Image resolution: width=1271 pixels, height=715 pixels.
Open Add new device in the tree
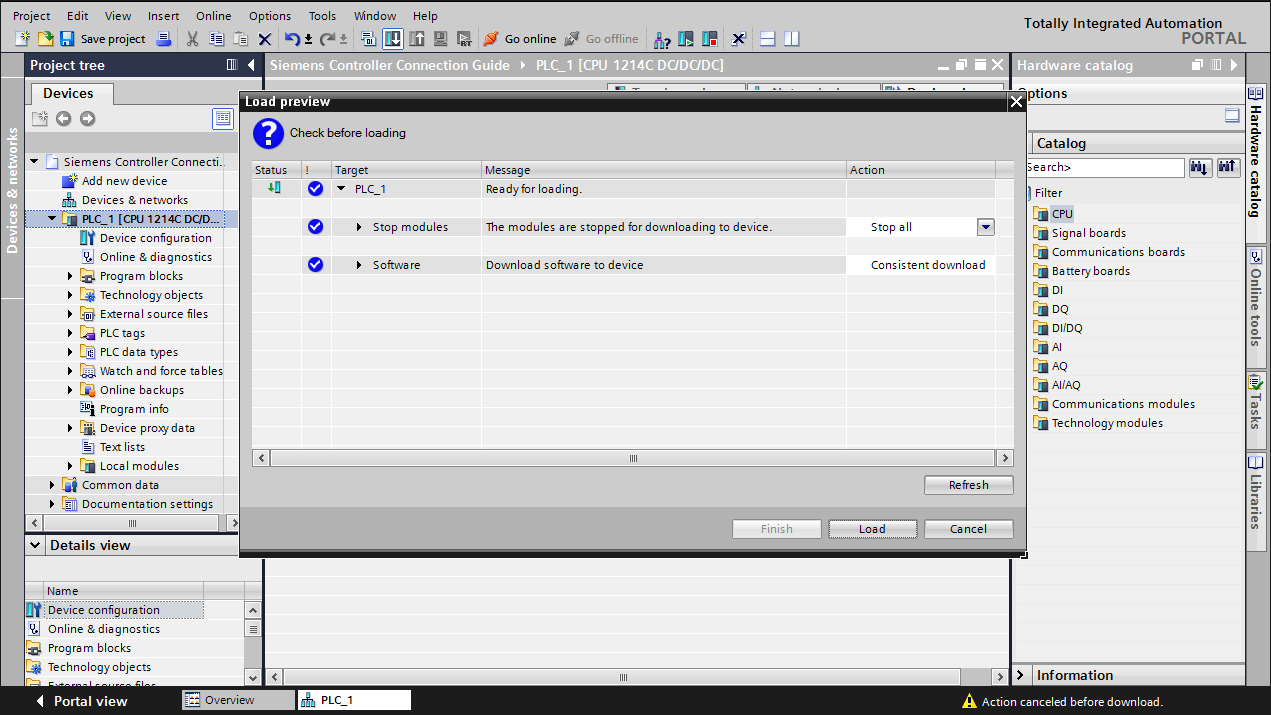click(x=124, y=181)
